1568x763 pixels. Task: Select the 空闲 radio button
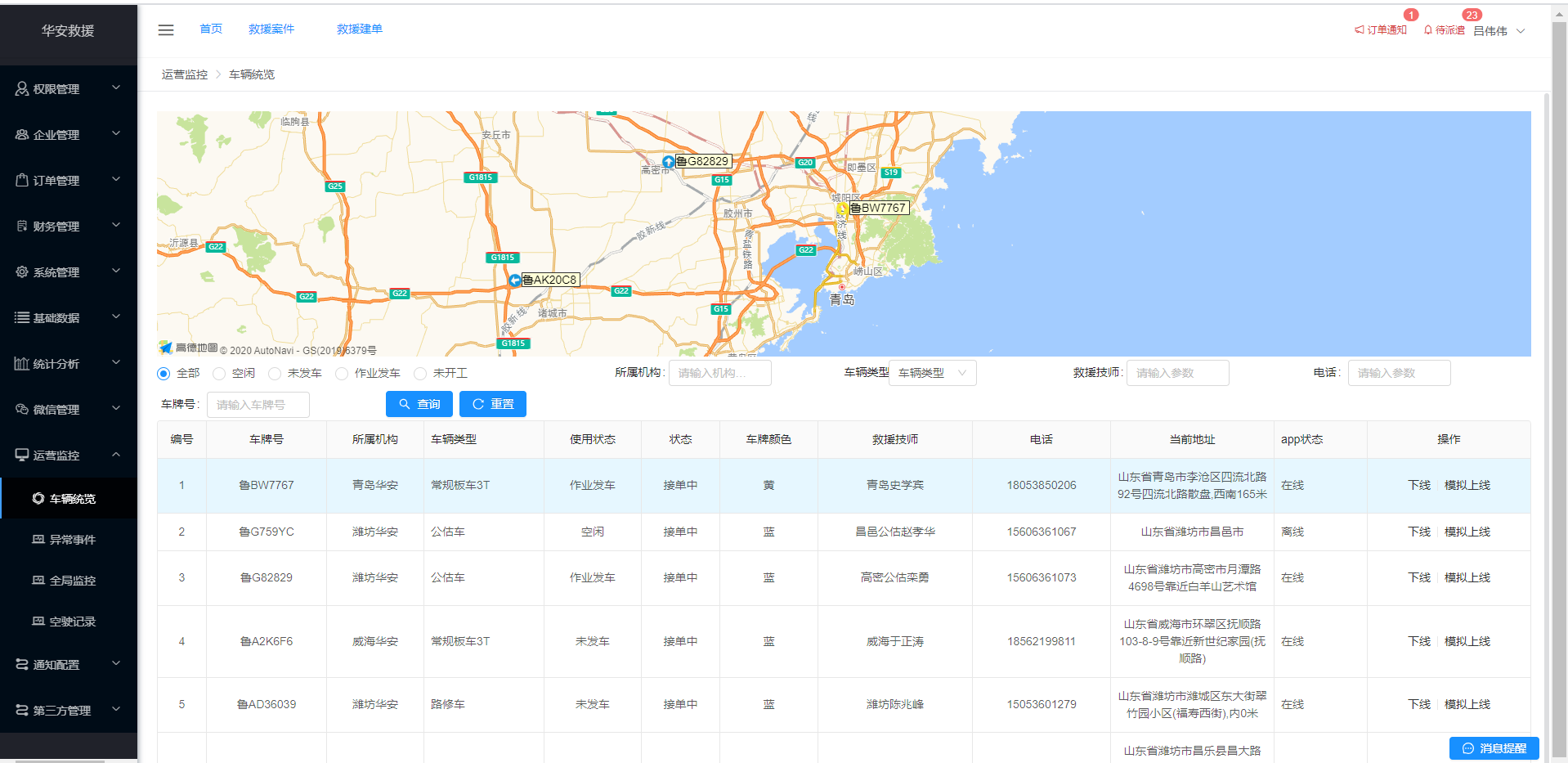click(x=219, y=374)
